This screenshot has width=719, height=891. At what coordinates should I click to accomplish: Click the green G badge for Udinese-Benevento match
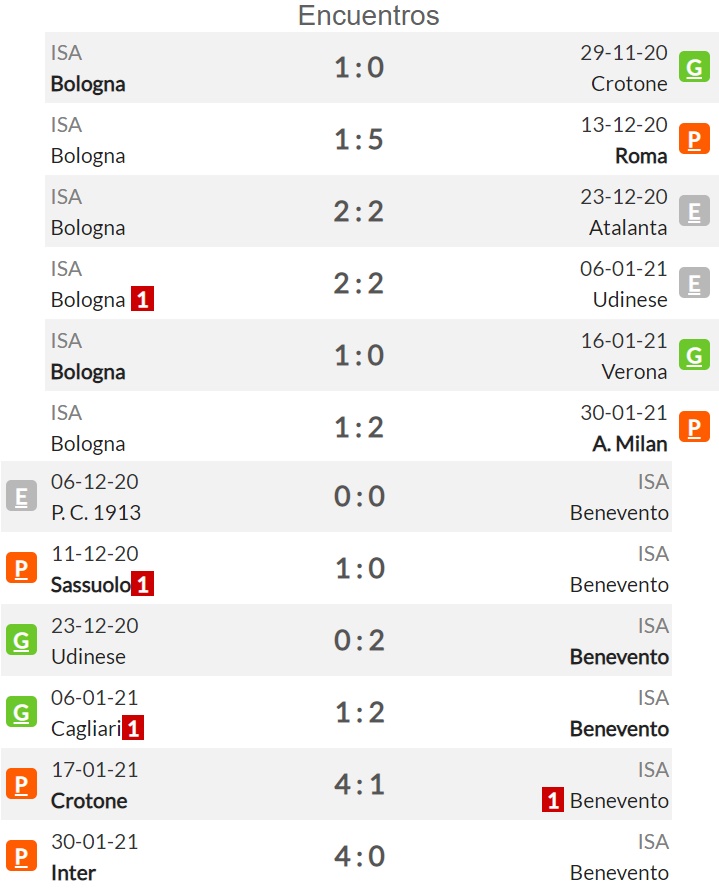coord(22,640)
